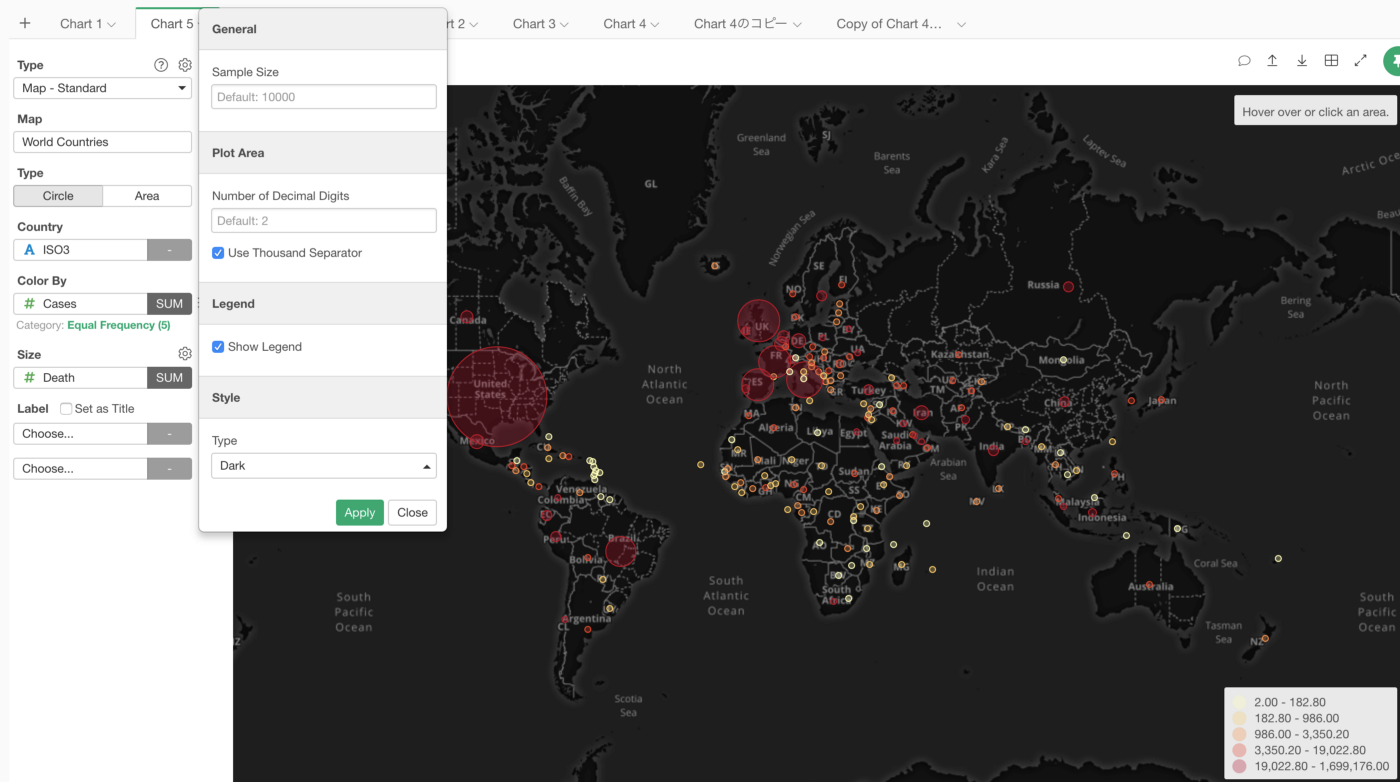Open chart Type settings gear icon
Image resolution: width=1400 pixels, height=782 pixels.
185,65
